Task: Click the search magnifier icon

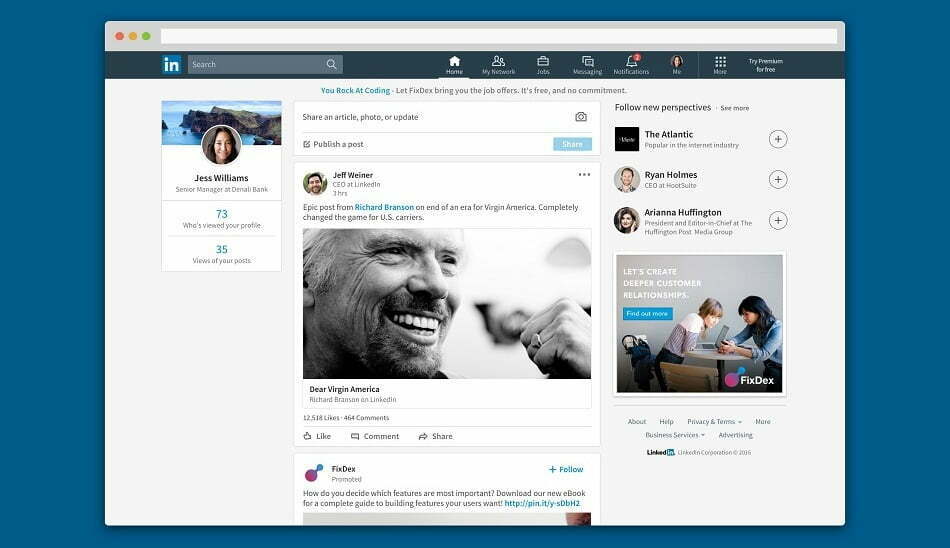Action: 331,64
